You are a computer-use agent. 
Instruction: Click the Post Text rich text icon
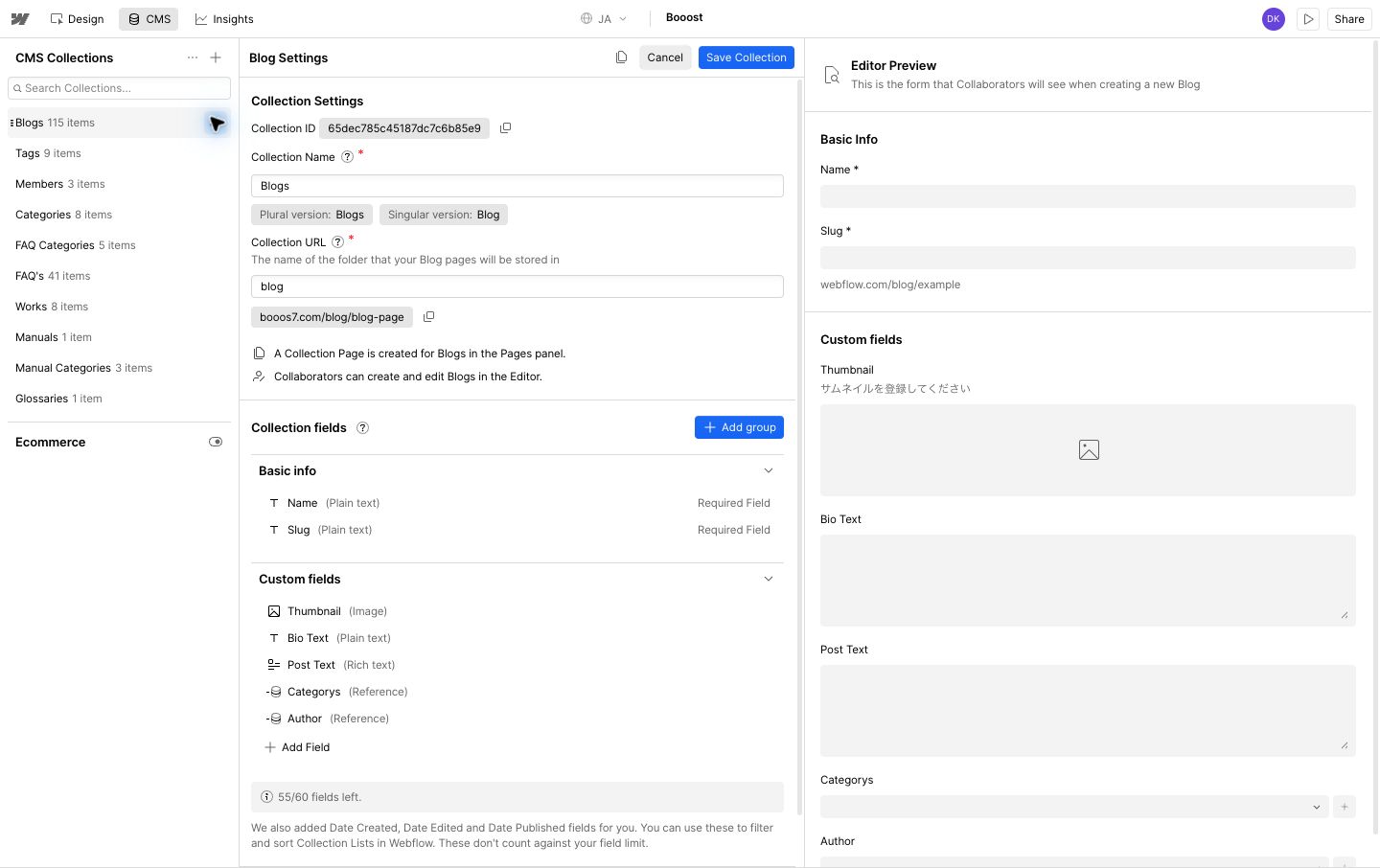click(x=274, y=665)
